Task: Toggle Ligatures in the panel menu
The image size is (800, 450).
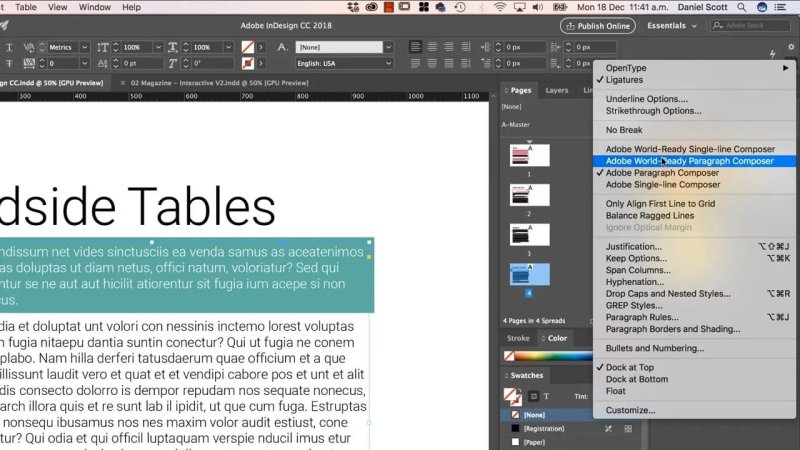Action: [694, 80]
